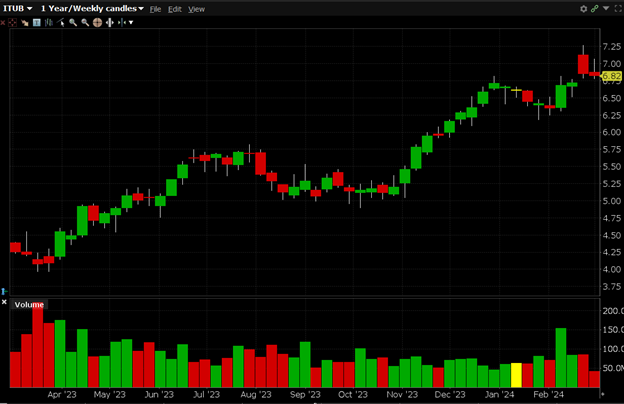This screenshot has height=404, width=624.
Task: Close the Volume panel with its X
Action: pyautogui.click(x=4, y=302)
